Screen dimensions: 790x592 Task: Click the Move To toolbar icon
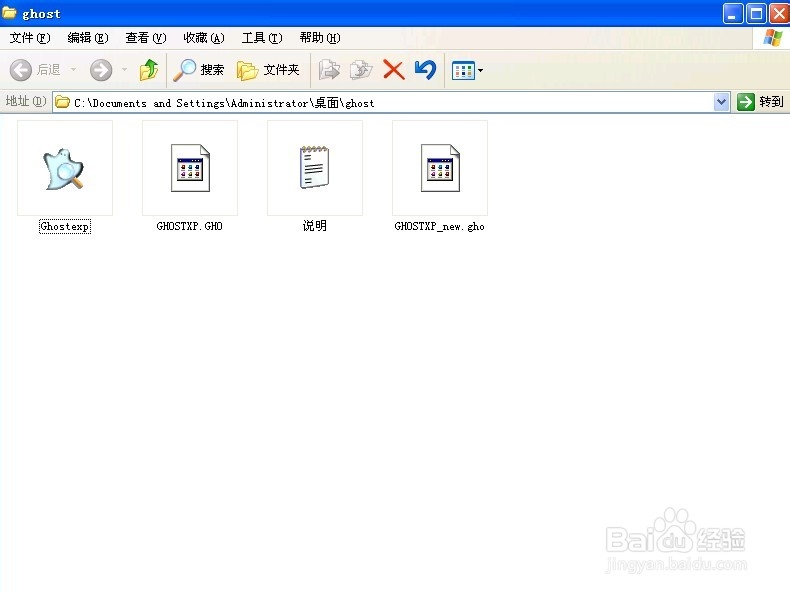(x=329, y=70)
